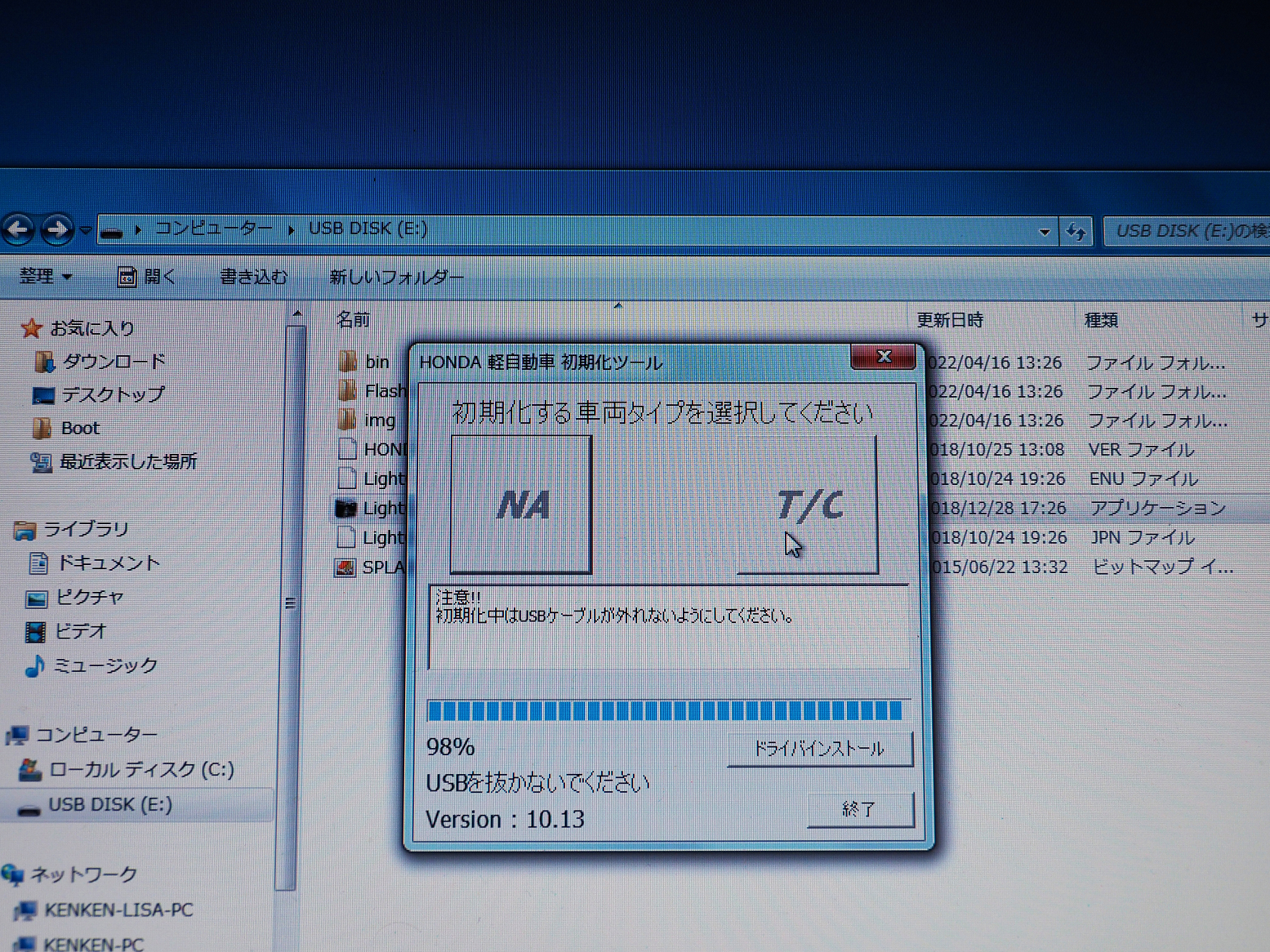Select the Light ENU file icon
Screen dimensions: 1270x952
[x=347, y=478]
